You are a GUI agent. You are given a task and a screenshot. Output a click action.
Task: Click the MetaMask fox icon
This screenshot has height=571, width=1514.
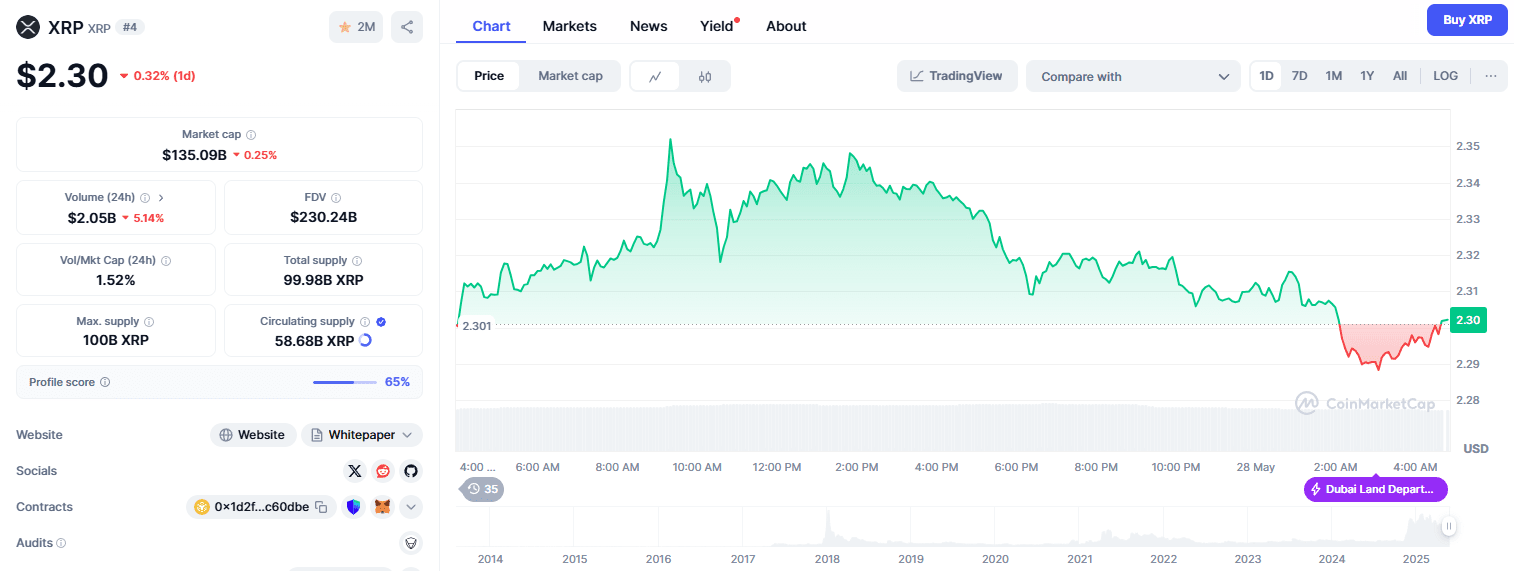(382, 507)
